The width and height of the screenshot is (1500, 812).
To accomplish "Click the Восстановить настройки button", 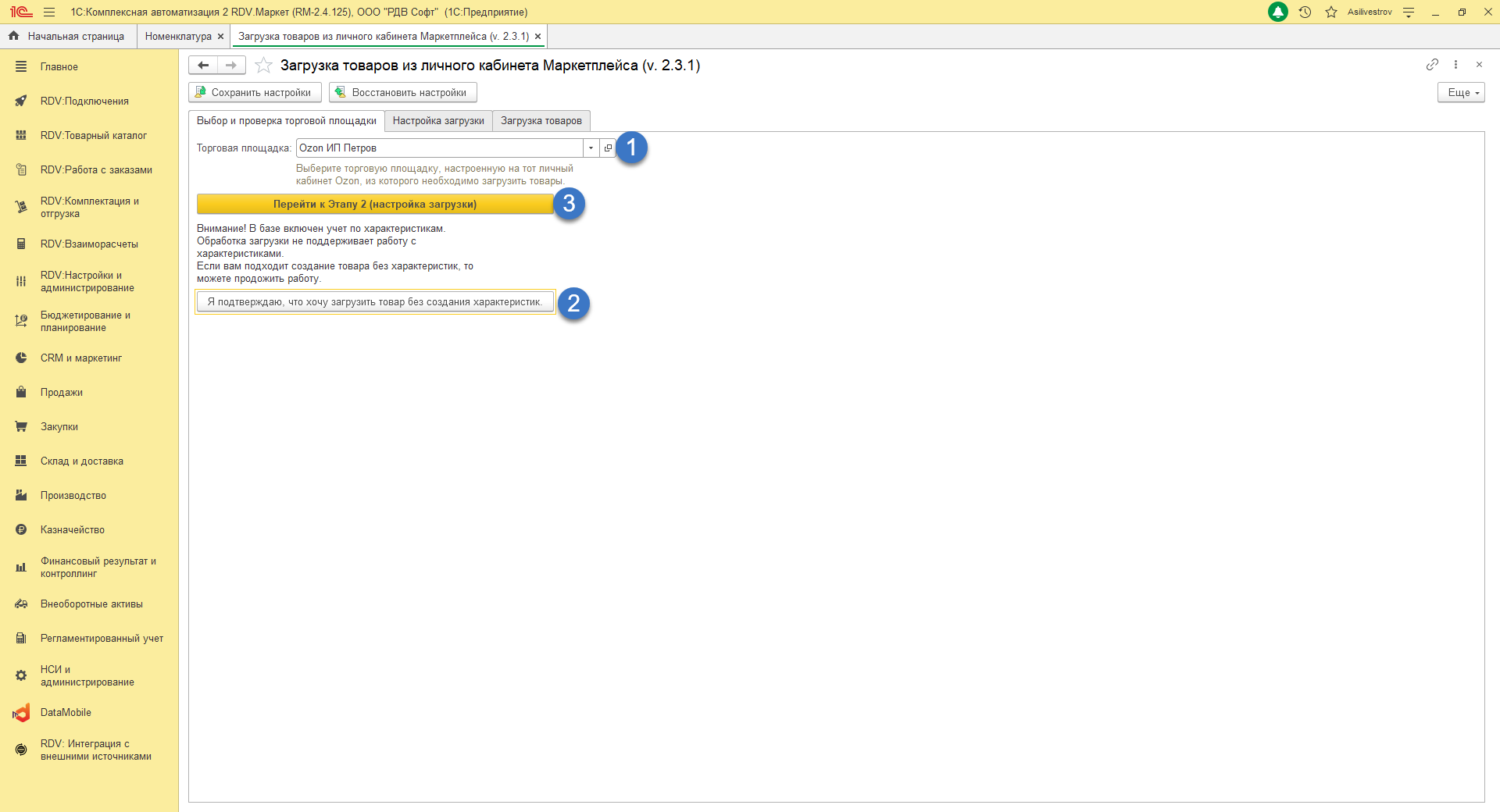I will click(402, 92).
